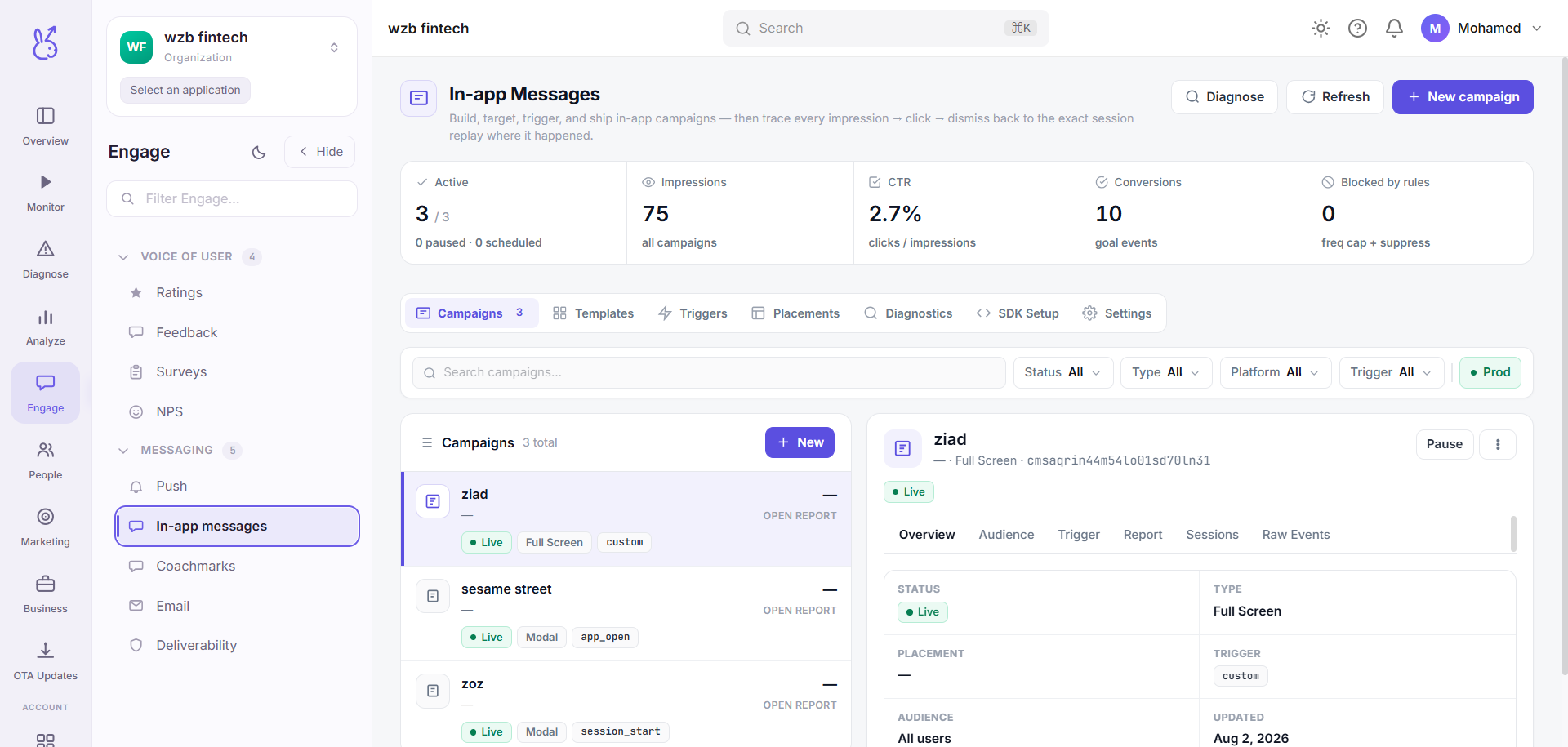Collapse the VOICE OF USER group
Image resolution: width=1568 pixels, height=747 pixels.
189,256
